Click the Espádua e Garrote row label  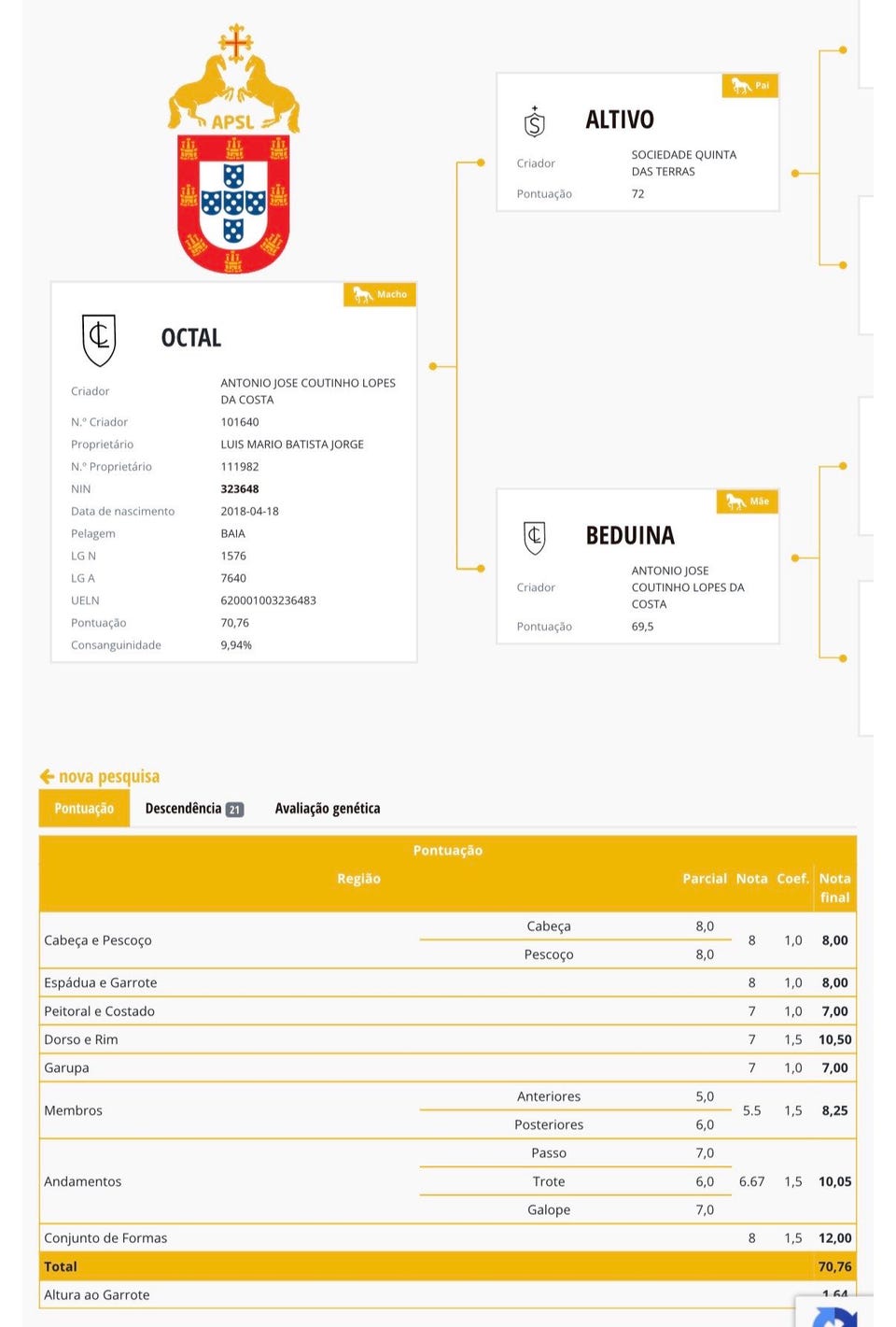[x=101, y=982]
